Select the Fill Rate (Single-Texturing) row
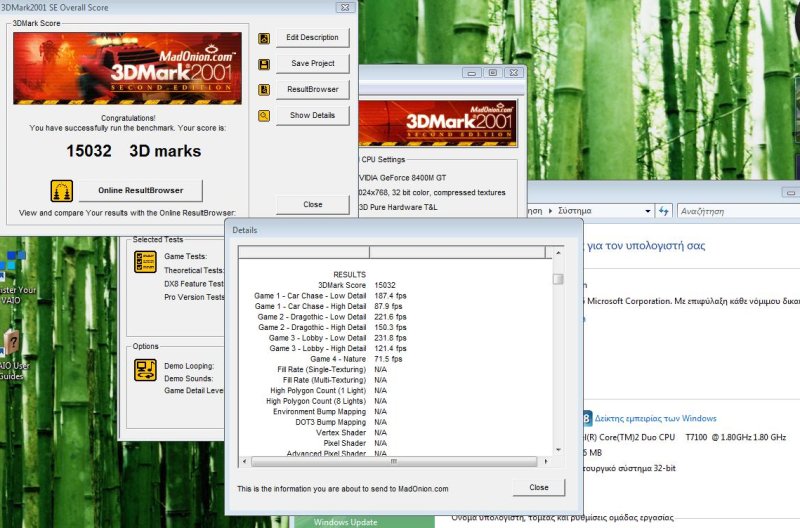This screenshot has height=528, width=800. pos(332,369)
